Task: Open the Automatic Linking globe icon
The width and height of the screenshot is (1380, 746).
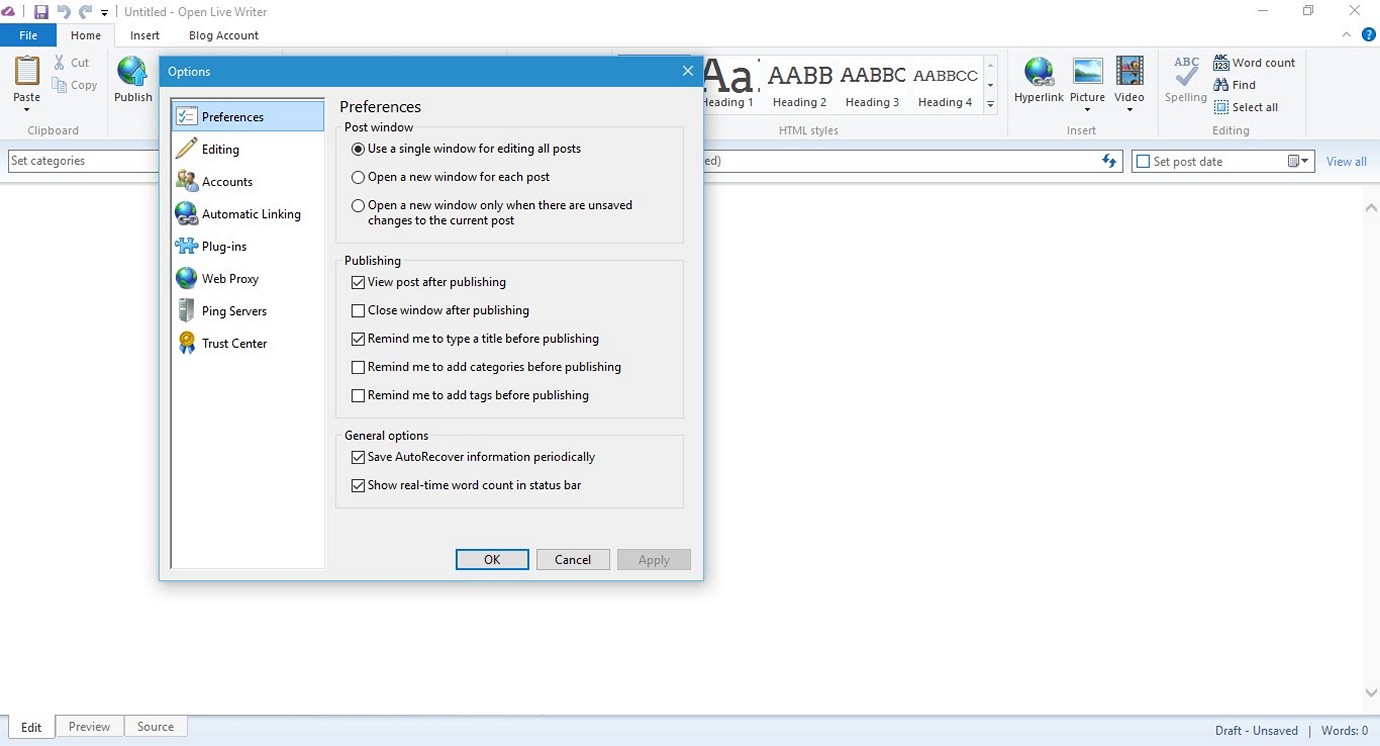Action: click(186, 214)
